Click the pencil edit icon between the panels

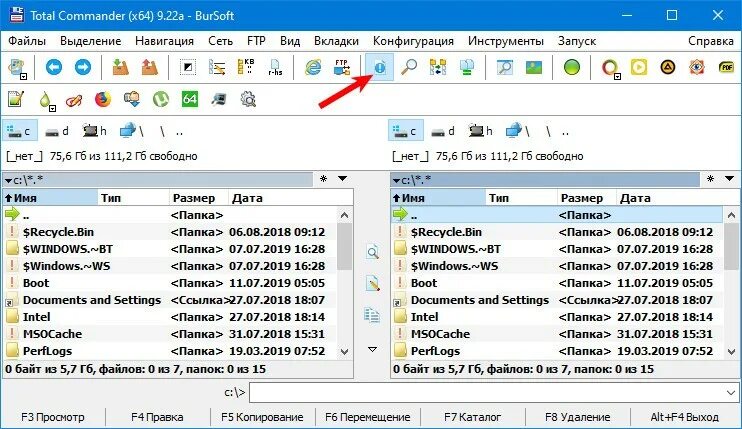(x=372, y=284)
